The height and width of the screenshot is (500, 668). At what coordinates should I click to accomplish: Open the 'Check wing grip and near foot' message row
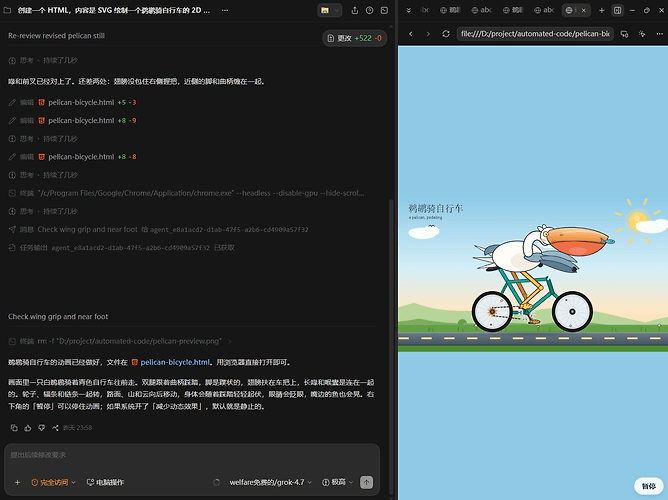[158, 230]
